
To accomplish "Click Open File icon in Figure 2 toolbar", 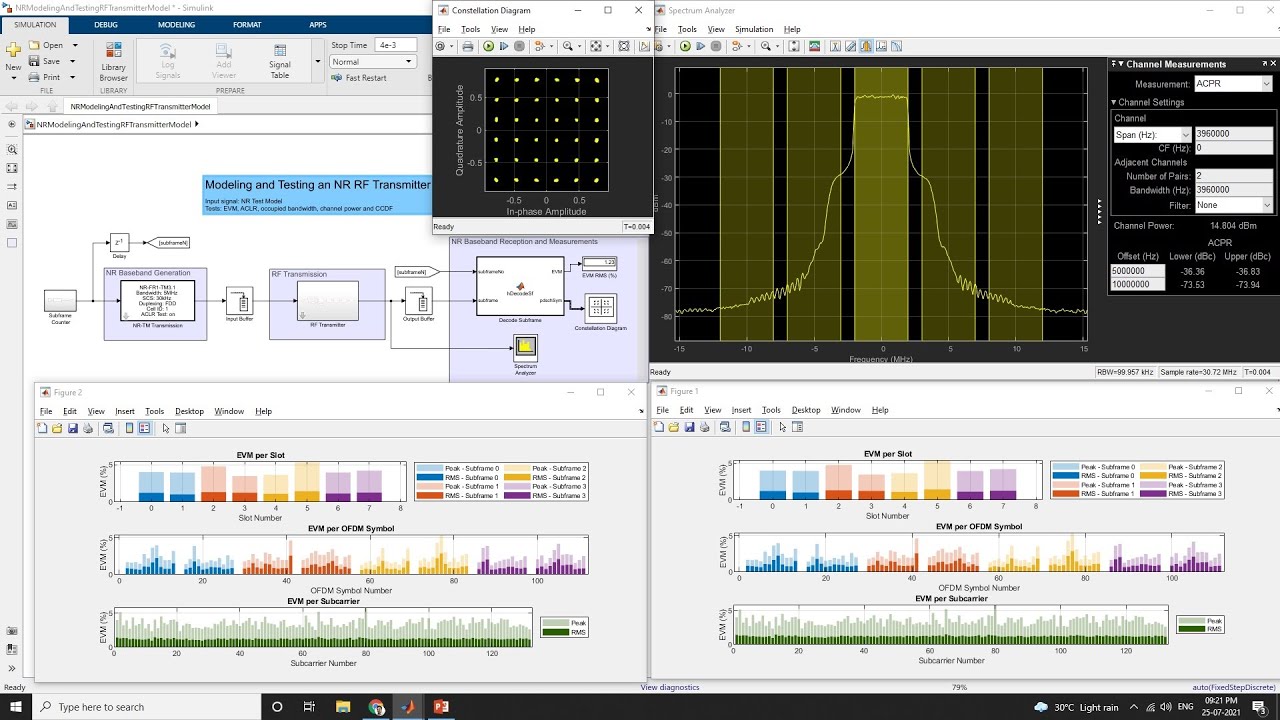I will pos(57,428).
